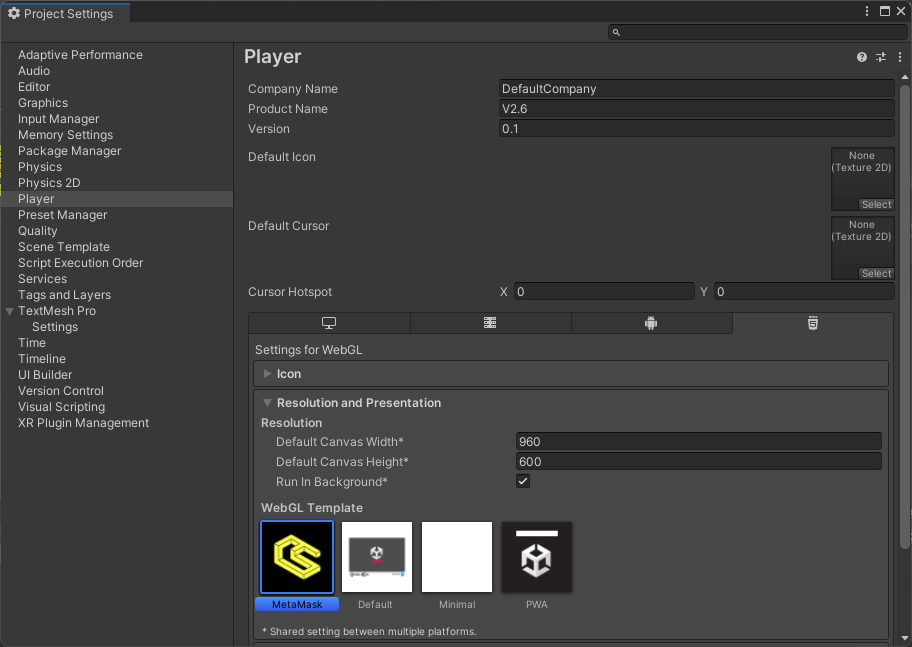Select Quality in the settings list
912x647 pixels.
tap(38, 231)
